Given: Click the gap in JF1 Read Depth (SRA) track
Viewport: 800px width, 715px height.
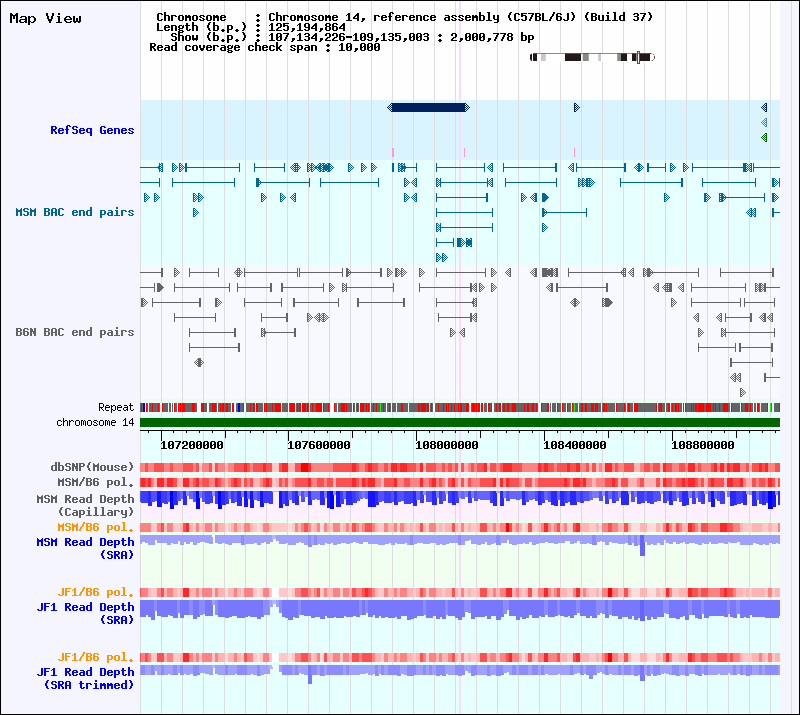Looking at the screenshot, I should (275, 604).
